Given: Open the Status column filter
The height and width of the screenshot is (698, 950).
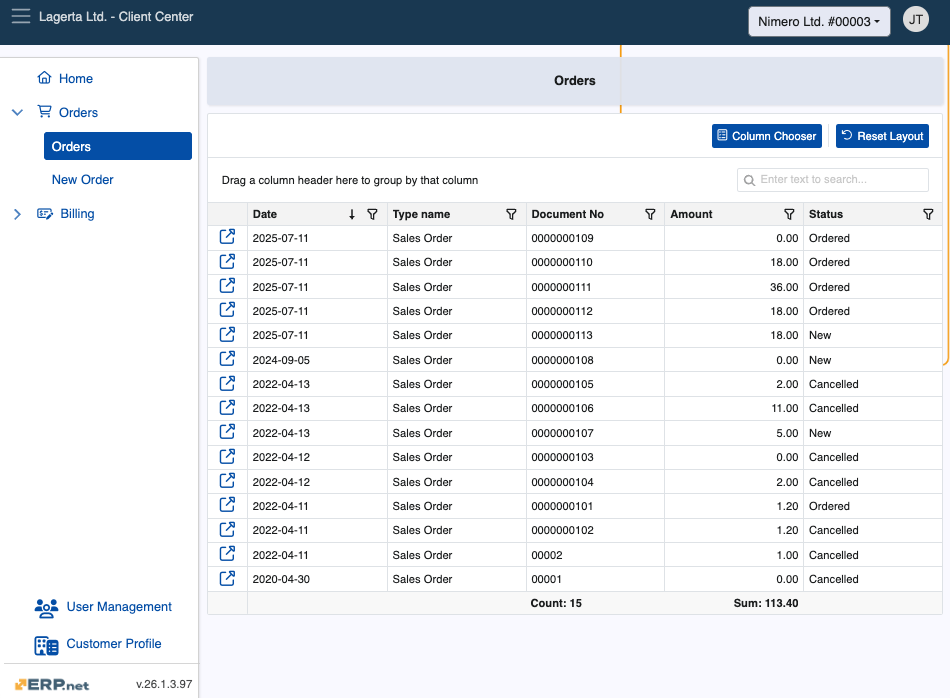Looking at the screenshot, I should click(928, 214).
